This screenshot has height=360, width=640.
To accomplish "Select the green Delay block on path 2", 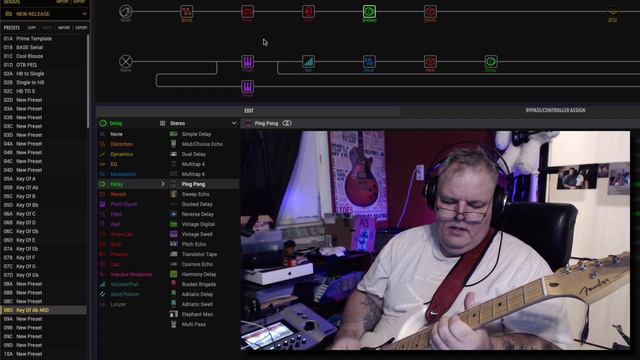I will [491, 62].
